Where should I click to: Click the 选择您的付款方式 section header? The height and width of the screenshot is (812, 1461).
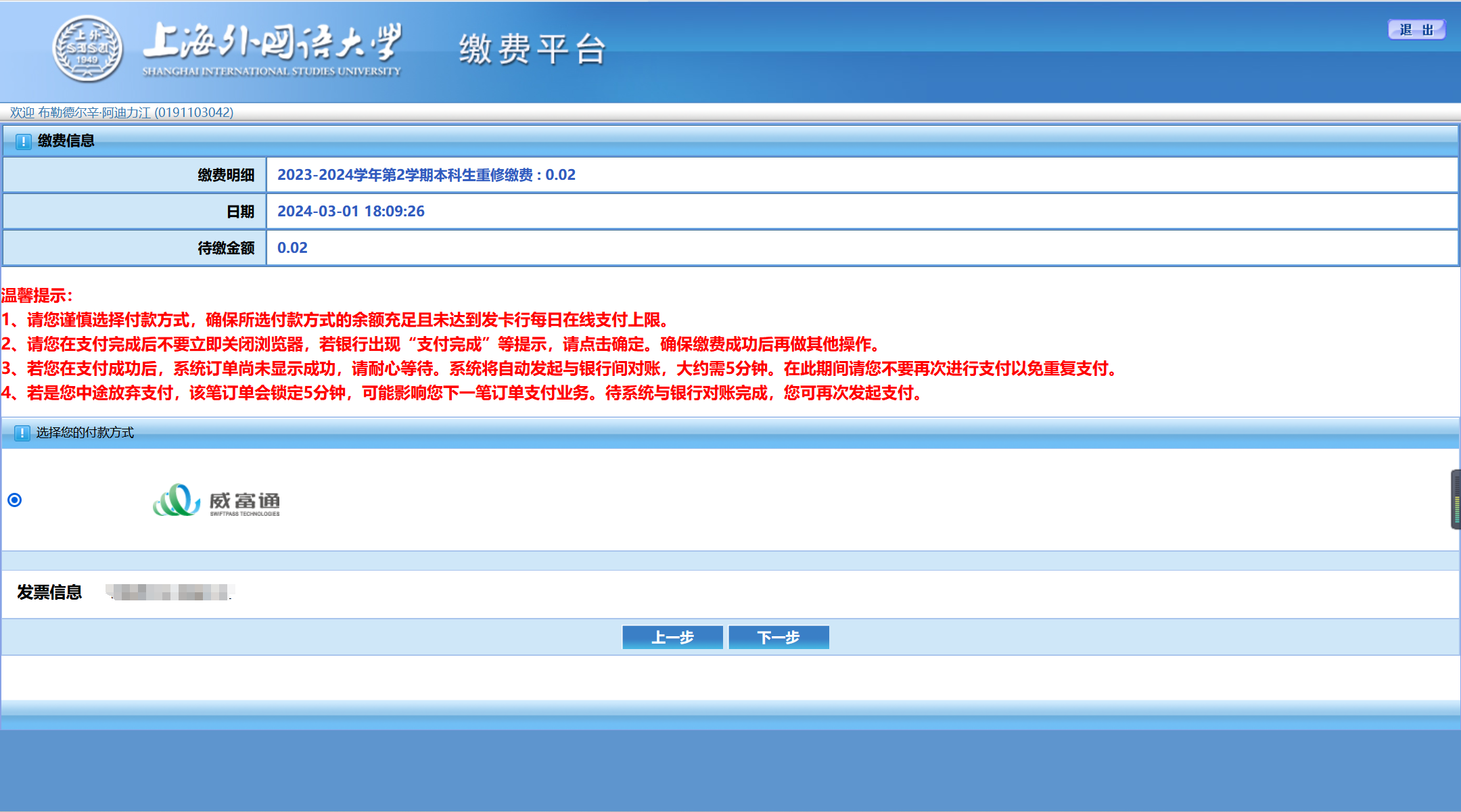[x=85, y=433]
